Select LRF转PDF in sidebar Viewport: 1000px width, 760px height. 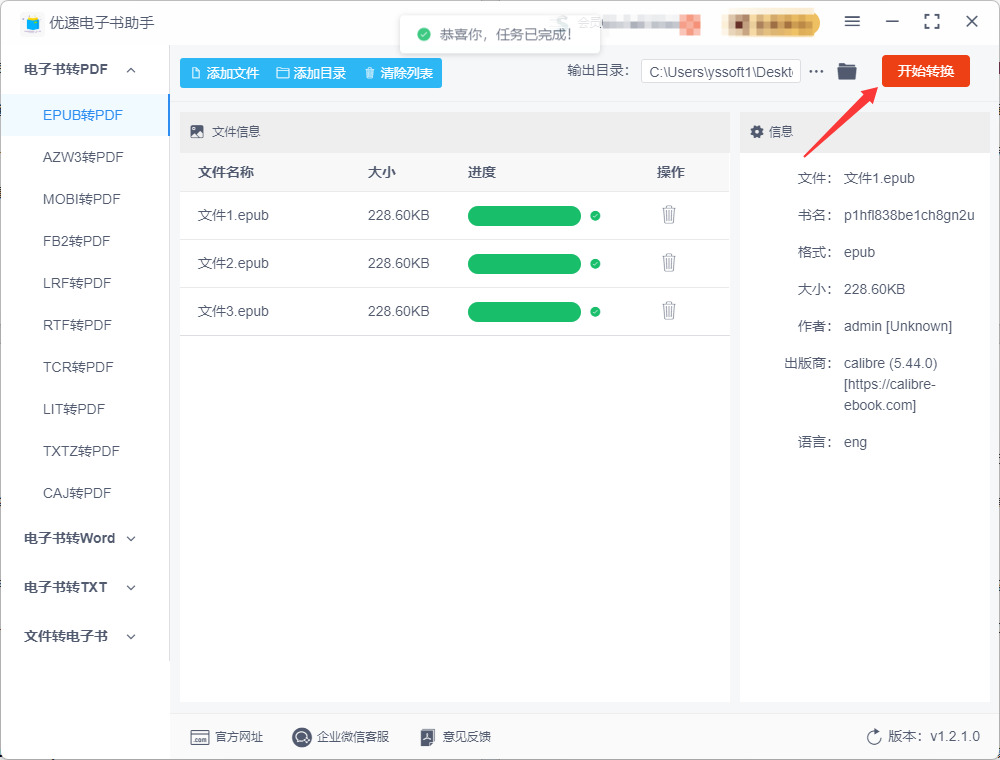coord(77,284)
